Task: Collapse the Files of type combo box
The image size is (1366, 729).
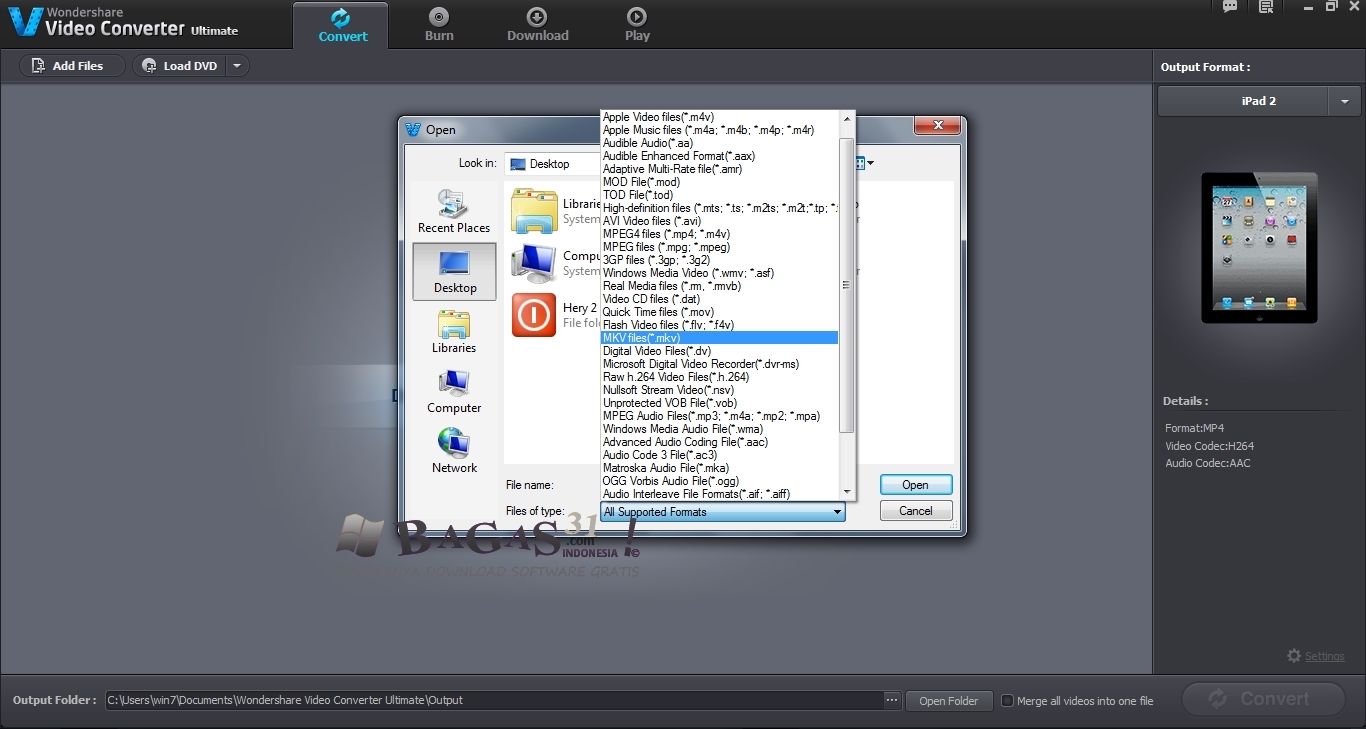Action: pyautogui.click(x=723, y=512)
